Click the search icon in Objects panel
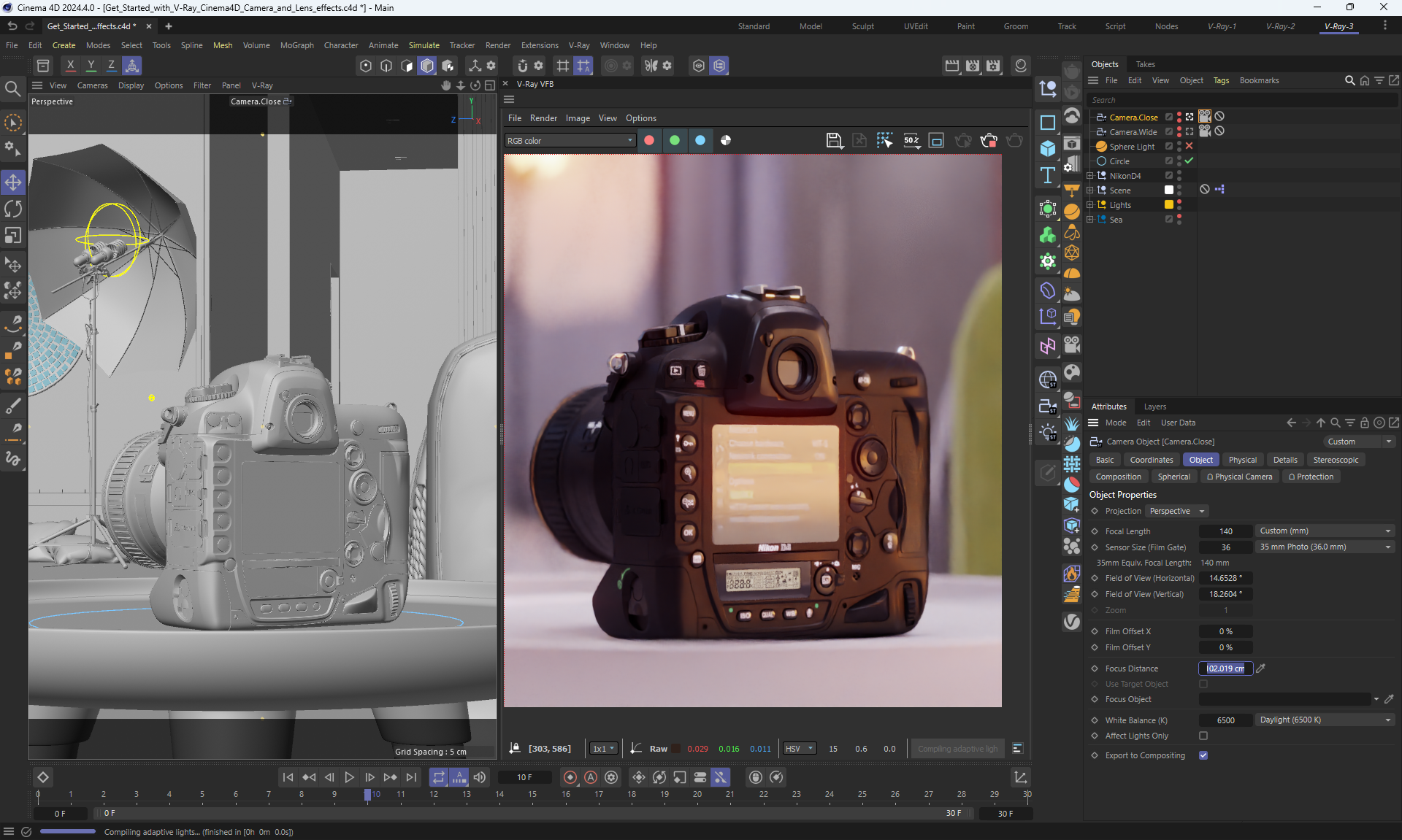 pyautogui.click(x=1349, y=80)
